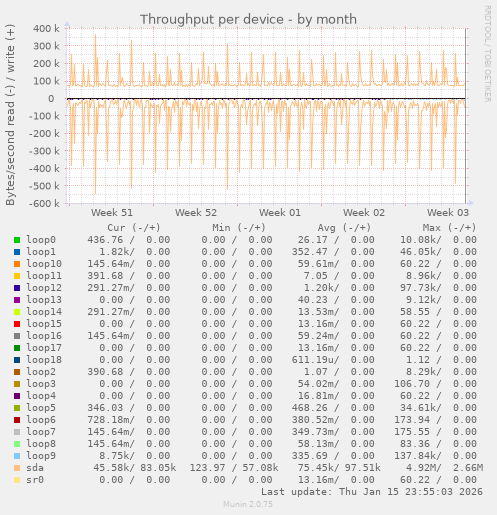
Task: Select the loop9 legend label
Action: (x=41, y=456)
